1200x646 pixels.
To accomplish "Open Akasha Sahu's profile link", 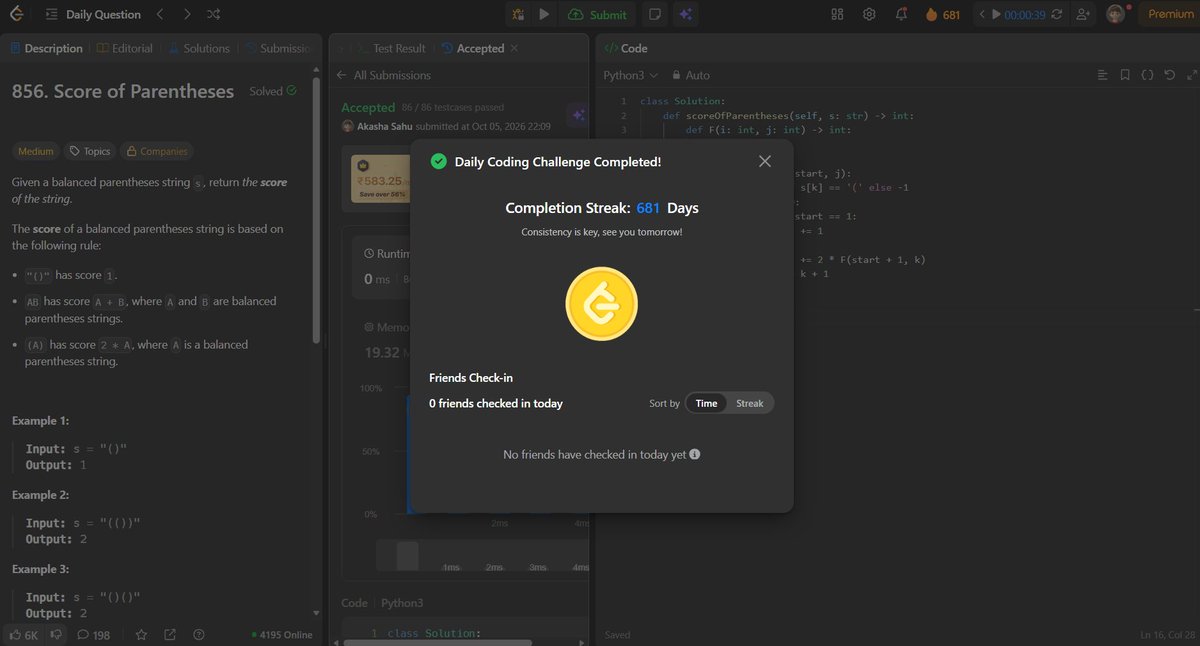I will point(386,127).
